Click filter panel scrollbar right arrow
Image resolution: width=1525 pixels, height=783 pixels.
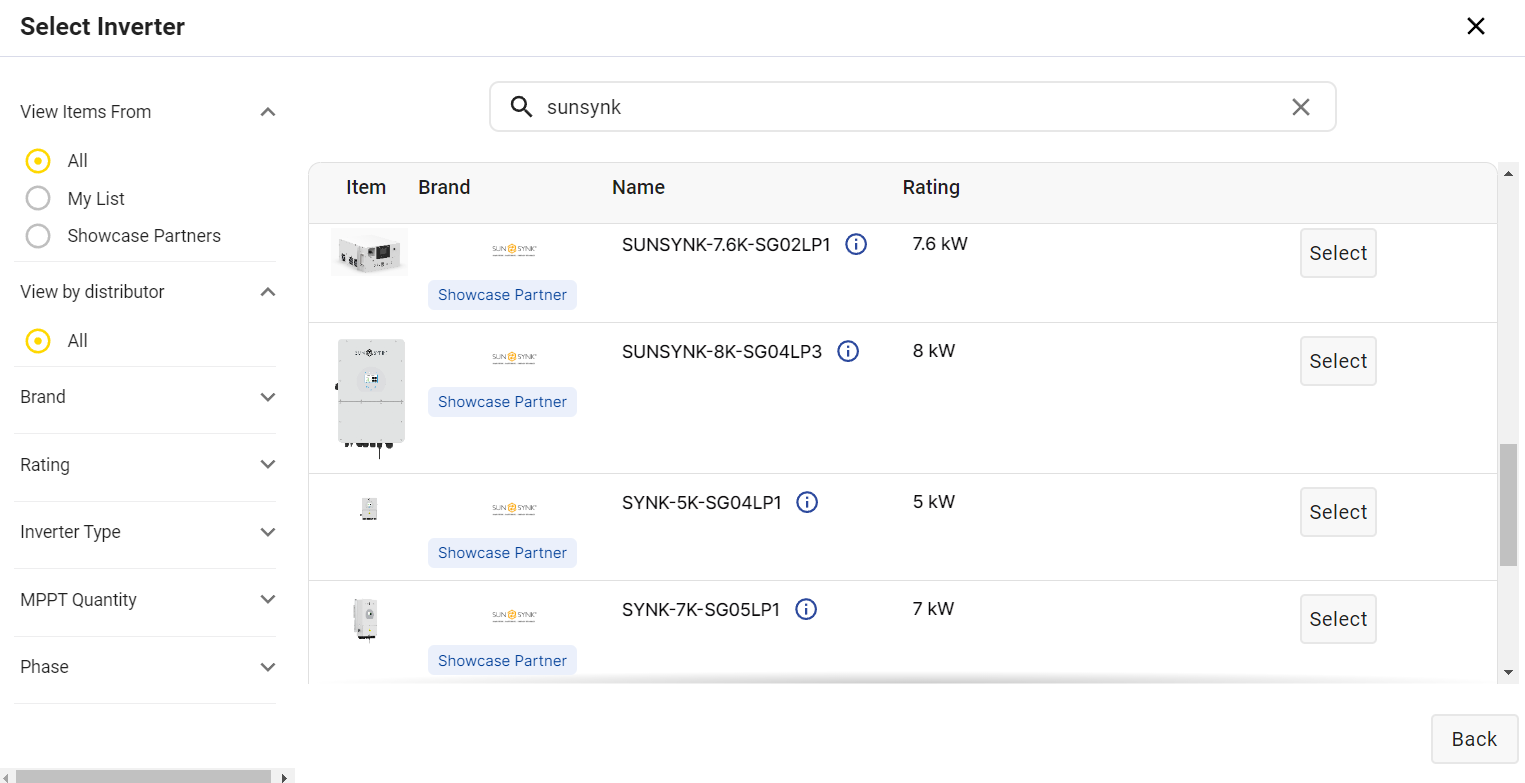tap(285, 776)
